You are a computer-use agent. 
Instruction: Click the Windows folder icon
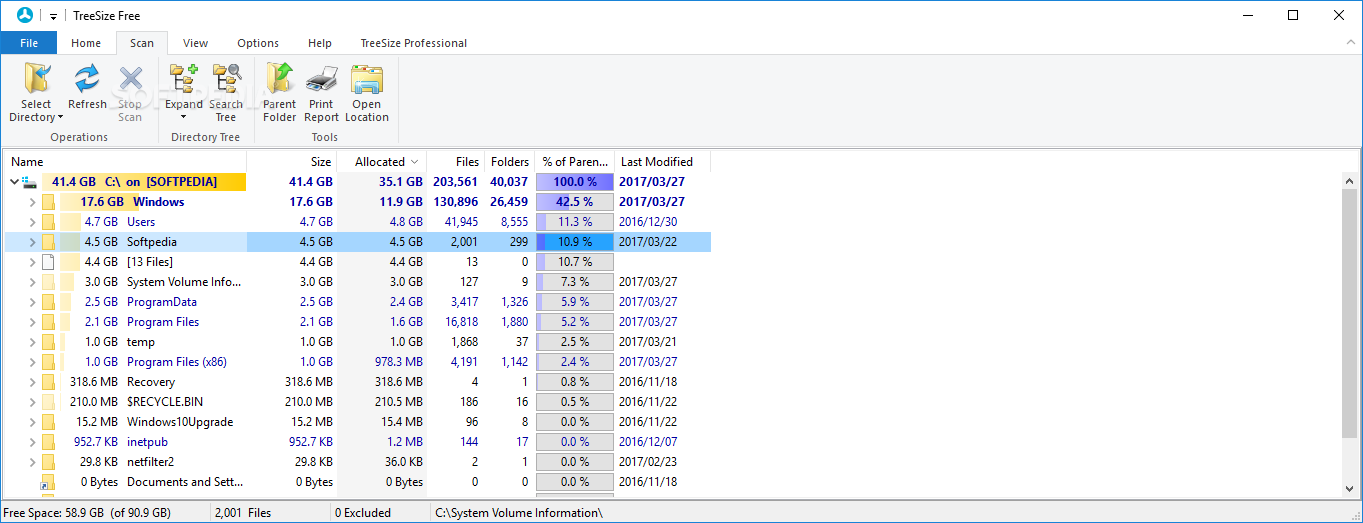(47, 202)
